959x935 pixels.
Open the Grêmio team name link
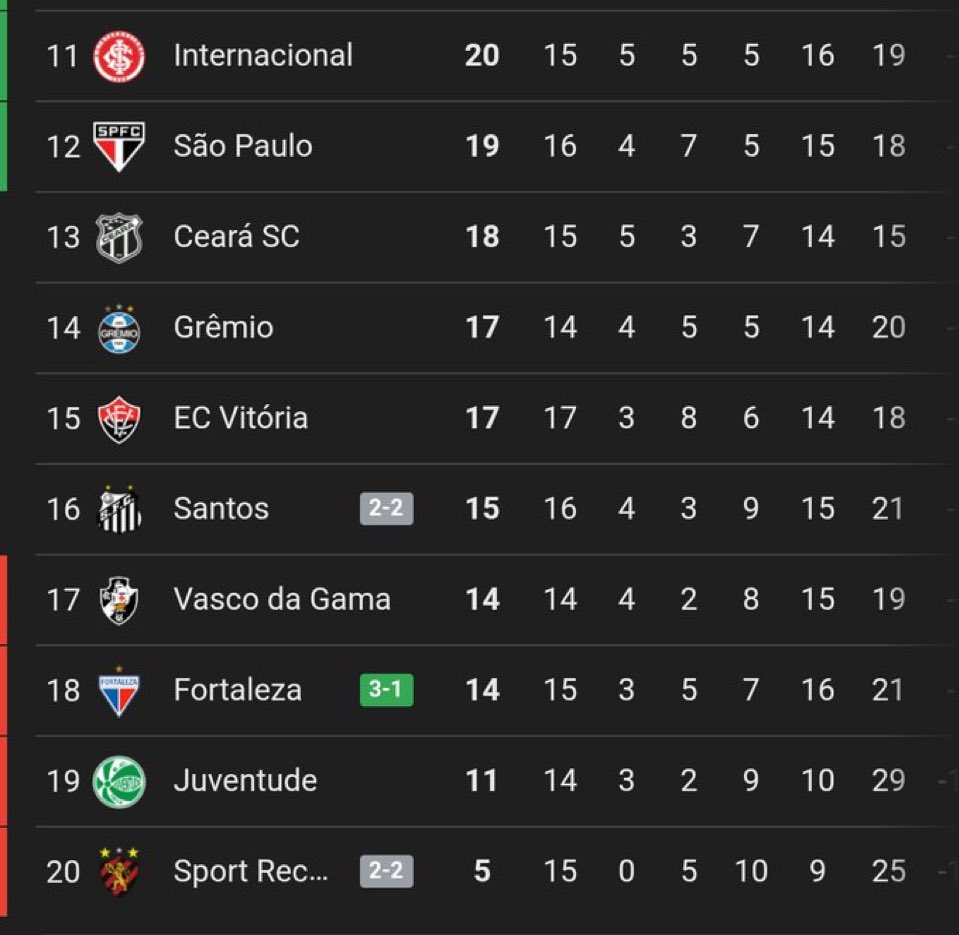223,327
